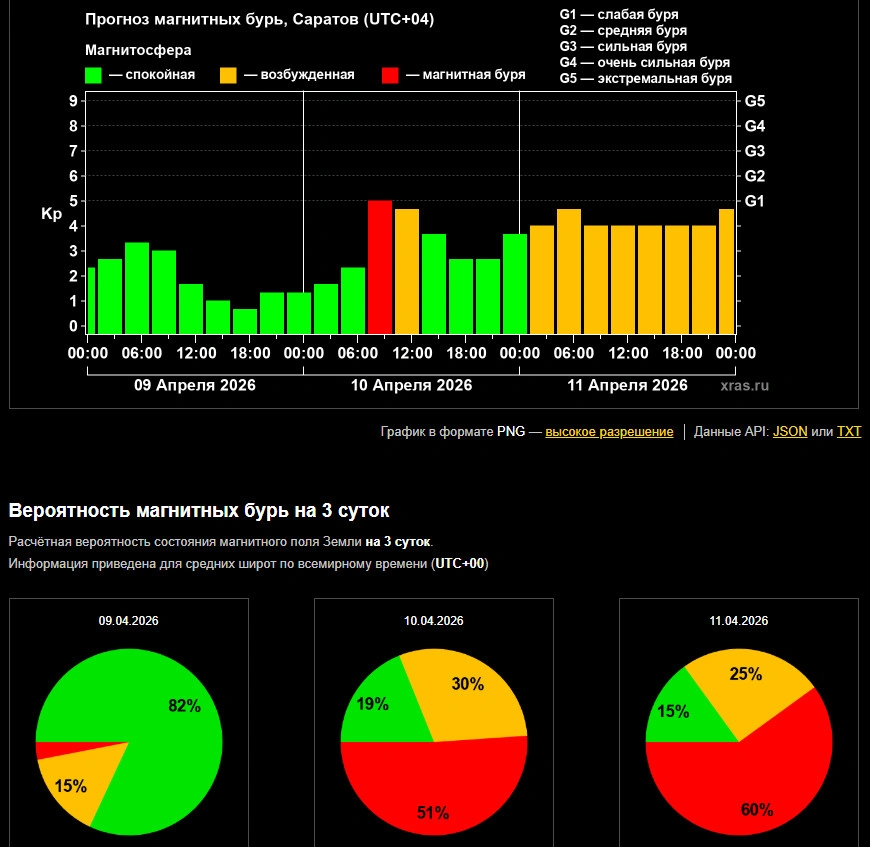Viewport: 870px width, 847px height.
Task: Select the 51% red slice in 10.04.2026 pie
Action: (x=433, y=795)
